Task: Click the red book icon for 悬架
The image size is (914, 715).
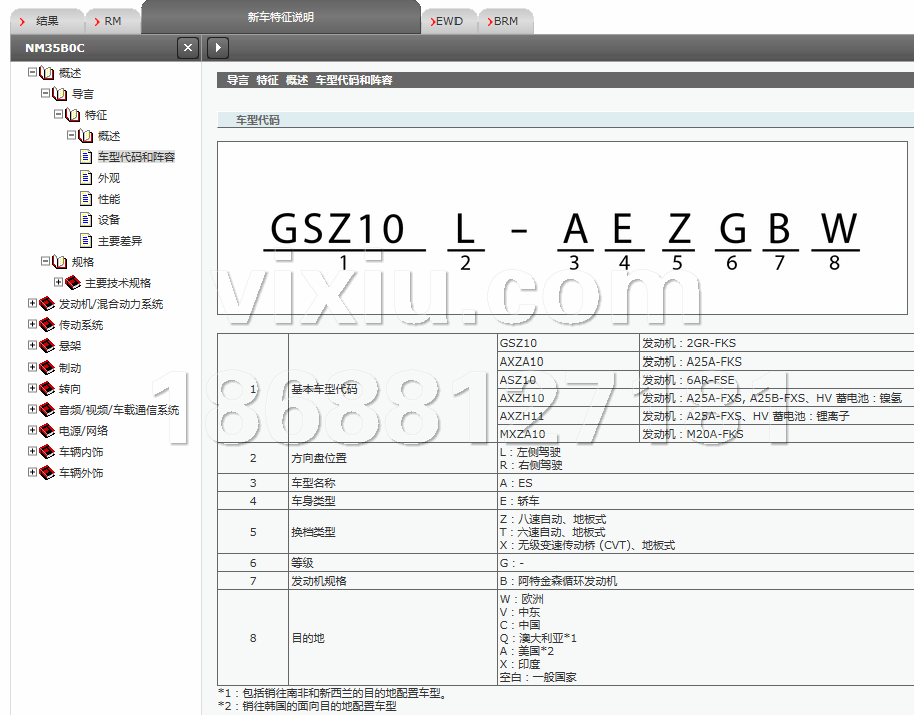Action: pyautogui.click(x=47, y=346)
